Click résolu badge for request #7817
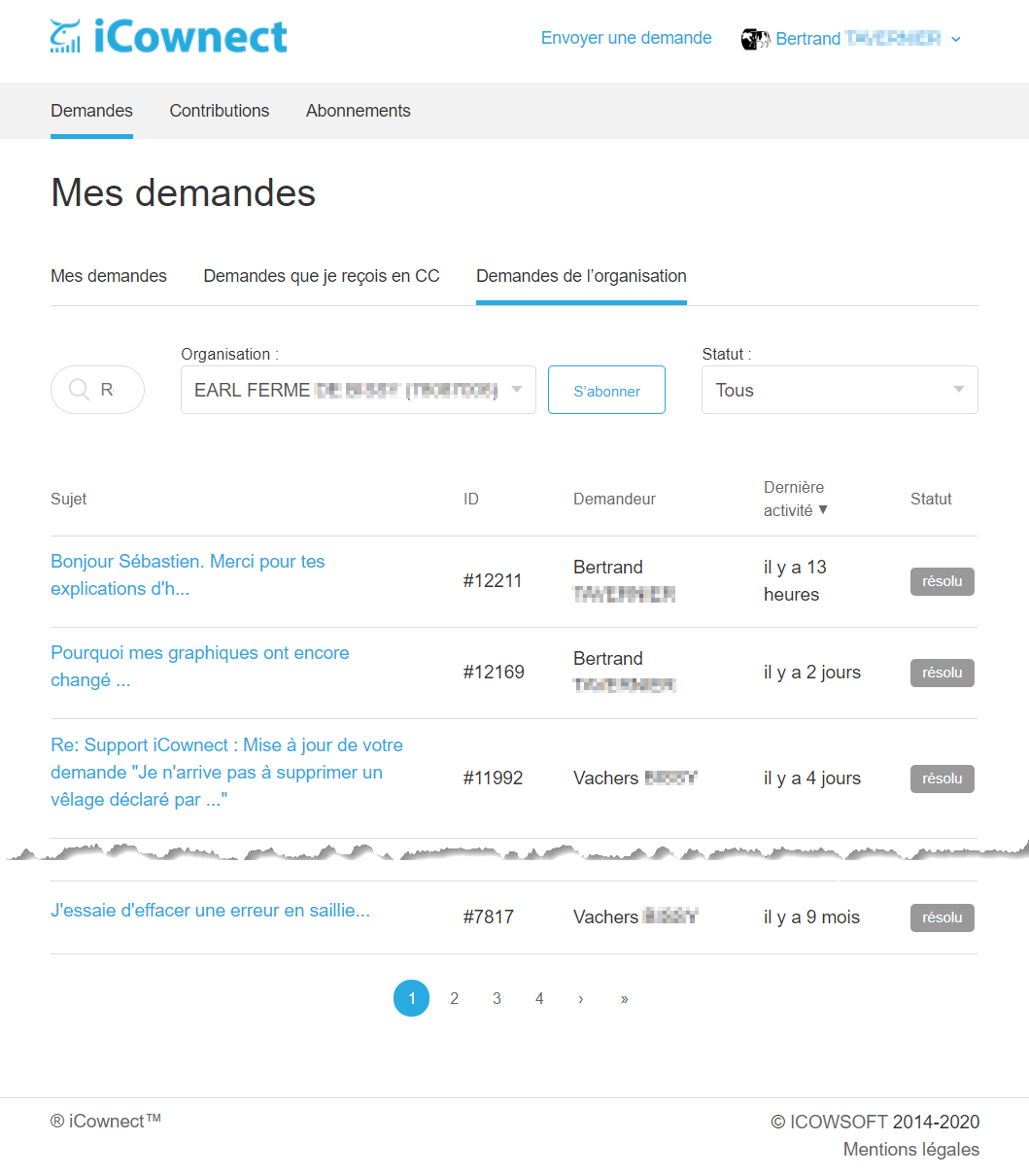 943,917
